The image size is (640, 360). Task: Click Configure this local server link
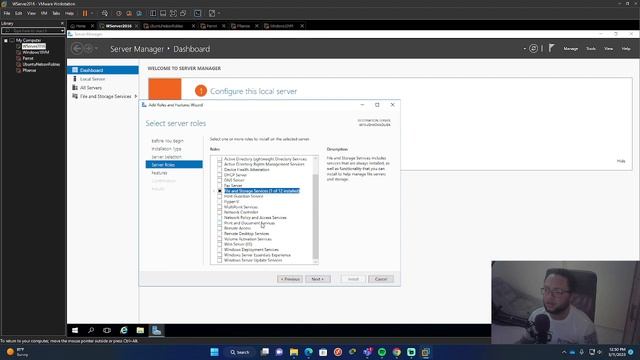click(x=253, y=91)
